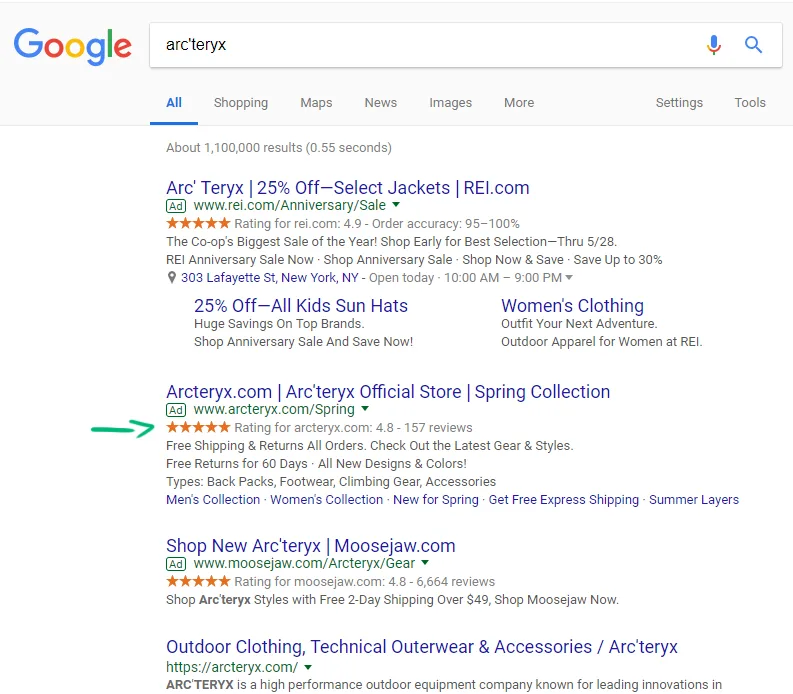Click 'Rating for moosejaw.com: 4.8 - 6,664 reviews' text
Screen dimensions: 793x694
click(365, 582)
